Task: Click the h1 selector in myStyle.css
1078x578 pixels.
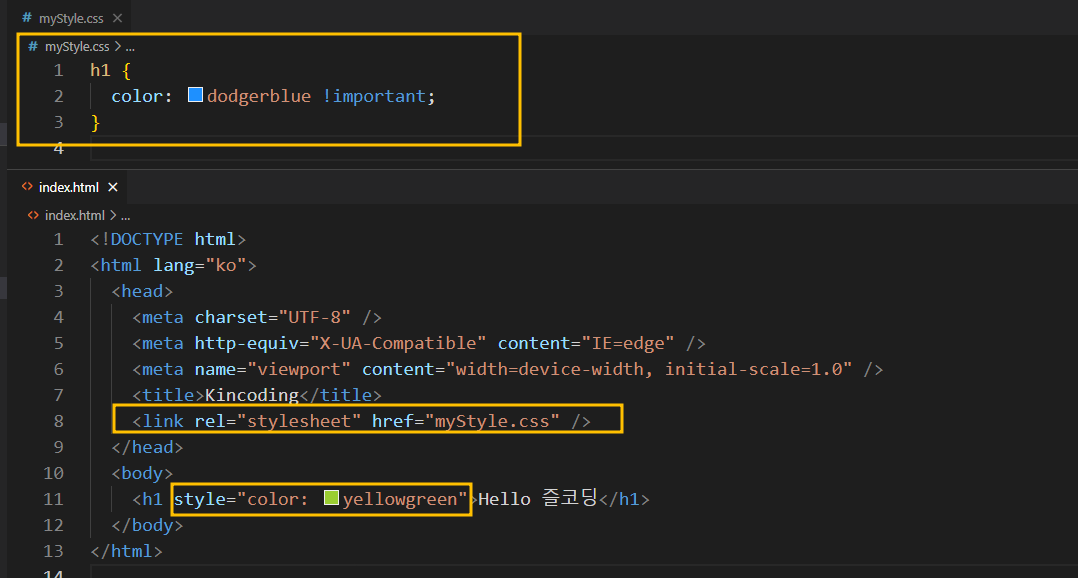Action: [x=100, y=70]
